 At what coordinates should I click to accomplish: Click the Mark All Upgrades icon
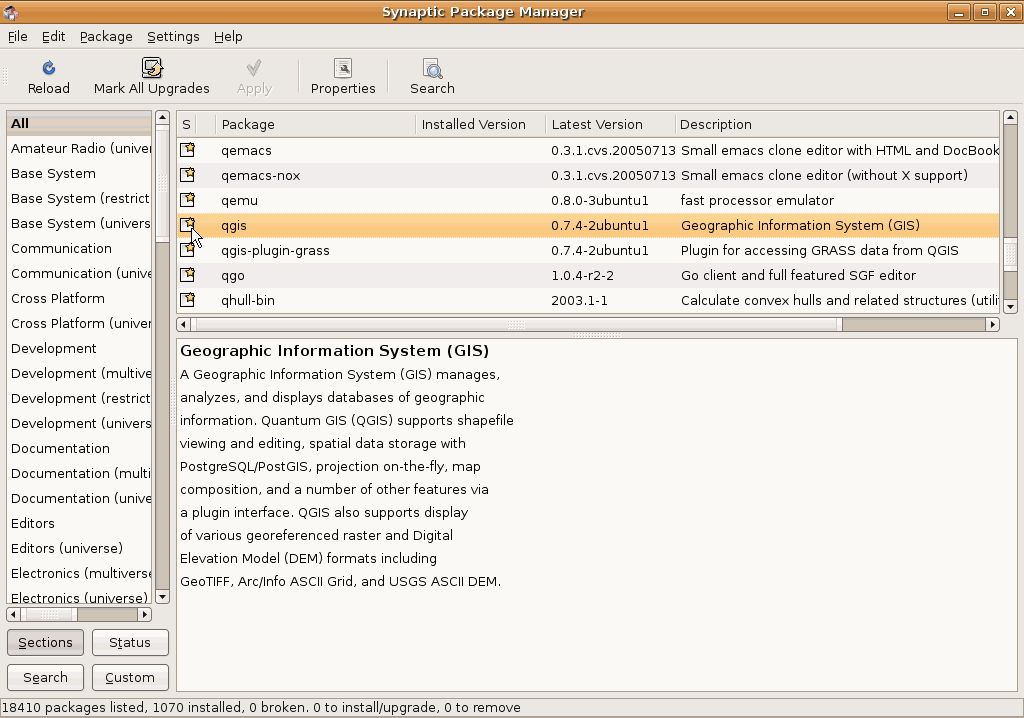point(152,68)
